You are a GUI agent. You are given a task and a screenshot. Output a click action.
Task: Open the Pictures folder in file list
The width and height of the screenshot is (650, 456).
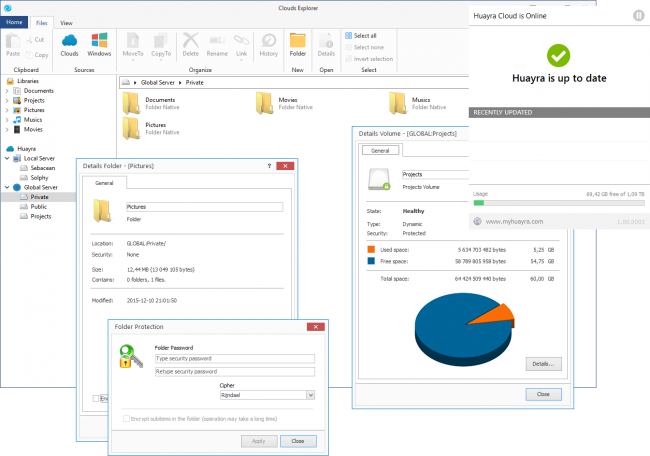[x=151, y=129]
